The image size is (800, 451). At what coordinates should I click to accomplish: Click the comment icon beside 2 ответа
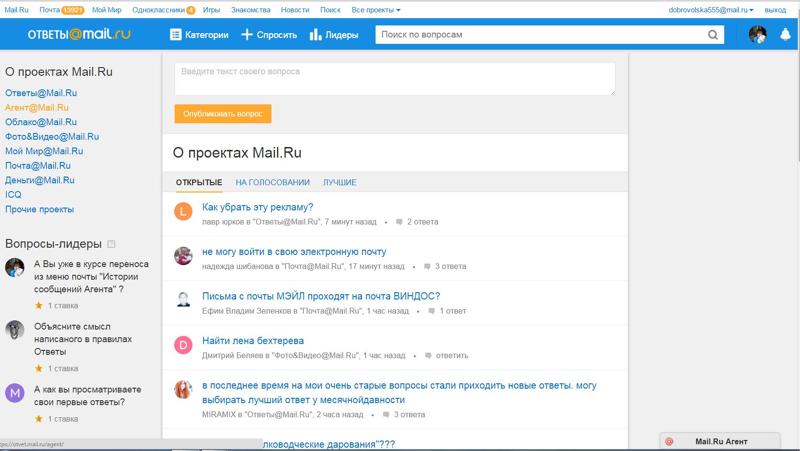point(399,222)
